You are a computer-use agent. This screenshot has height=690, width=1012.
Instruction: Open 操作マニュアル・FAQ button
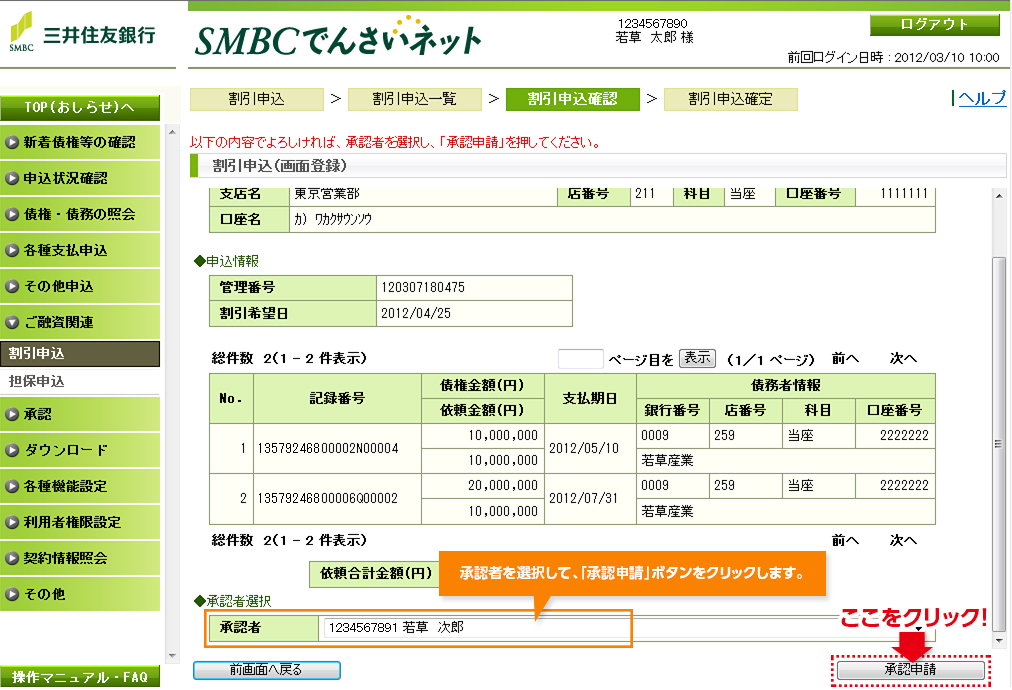click(x=80, y=676)
